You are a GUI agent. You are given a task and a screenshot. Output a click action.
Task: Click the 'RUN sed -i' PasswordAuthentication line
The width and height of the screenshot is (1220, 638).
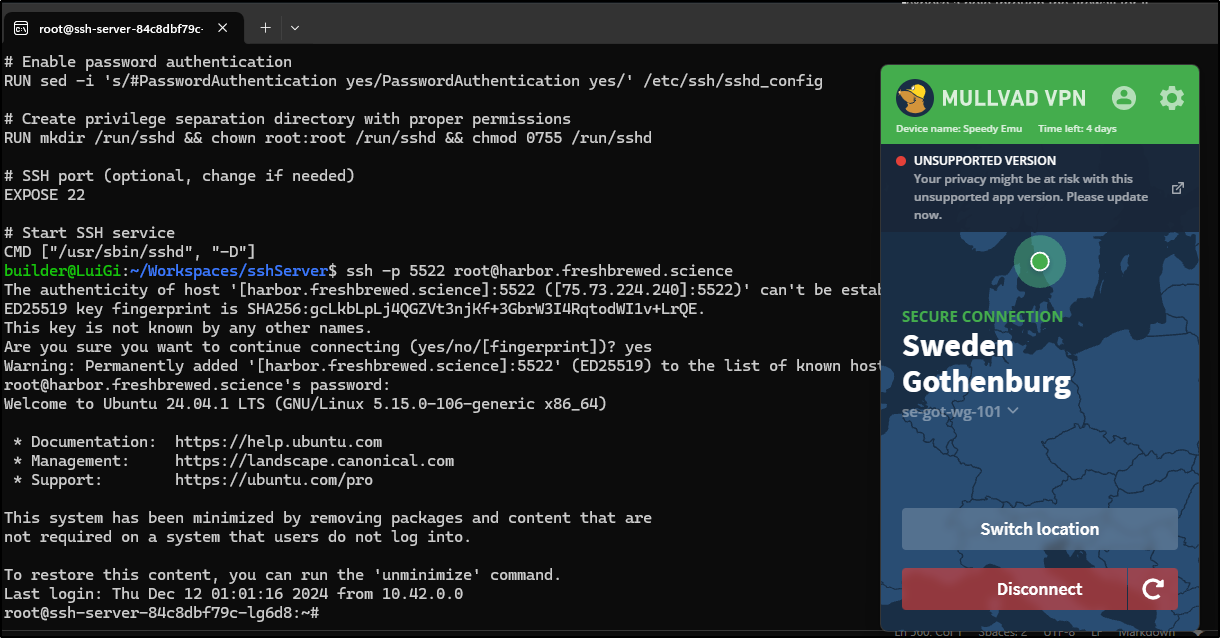click(413, 81)
